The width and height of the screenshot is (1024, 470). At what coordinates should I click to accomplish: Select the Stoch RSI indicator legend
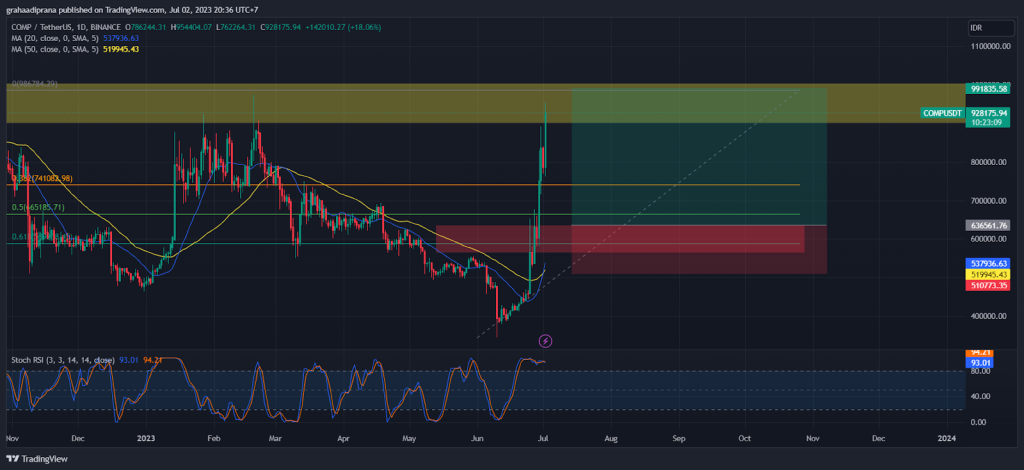63,360
